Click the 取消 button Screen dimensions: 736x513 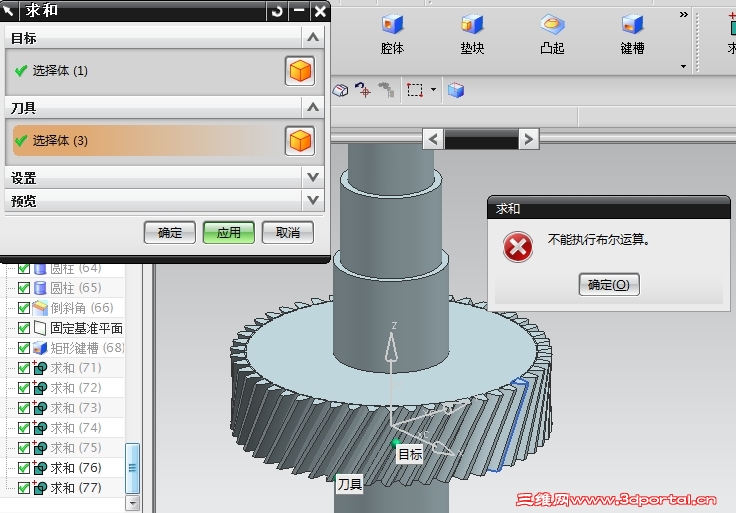click(x=288, y=233)
